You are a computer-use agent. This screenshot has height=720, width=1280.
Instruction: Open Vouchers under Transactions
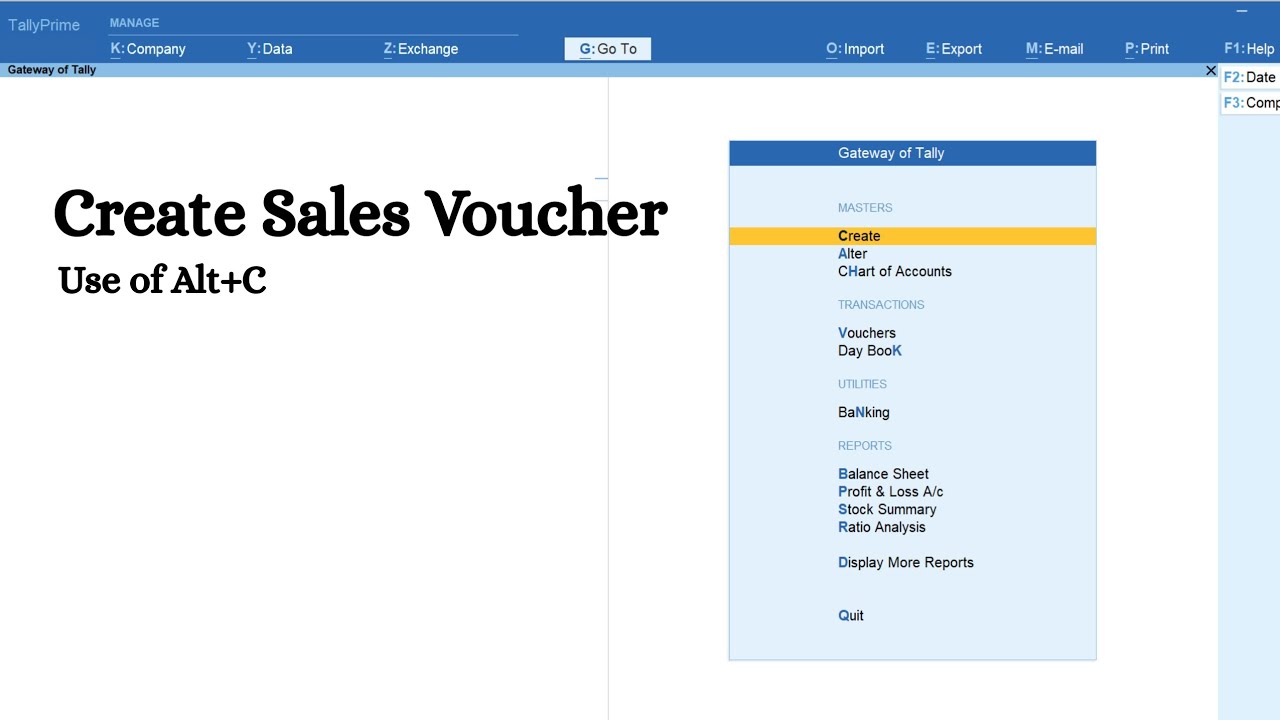867,333
